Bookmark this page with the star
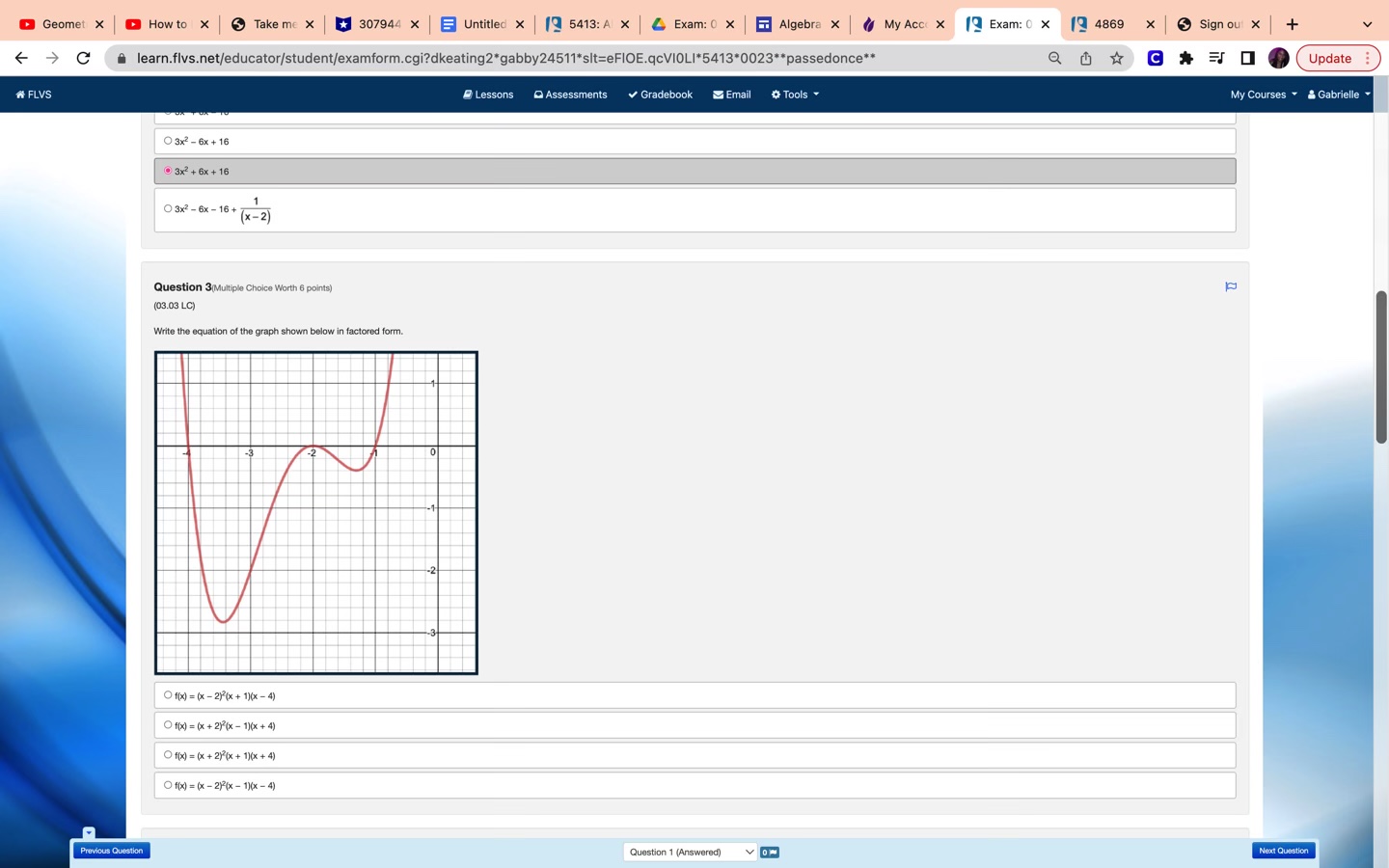Screen dimensions: 1389x868 coord(1116,58)
